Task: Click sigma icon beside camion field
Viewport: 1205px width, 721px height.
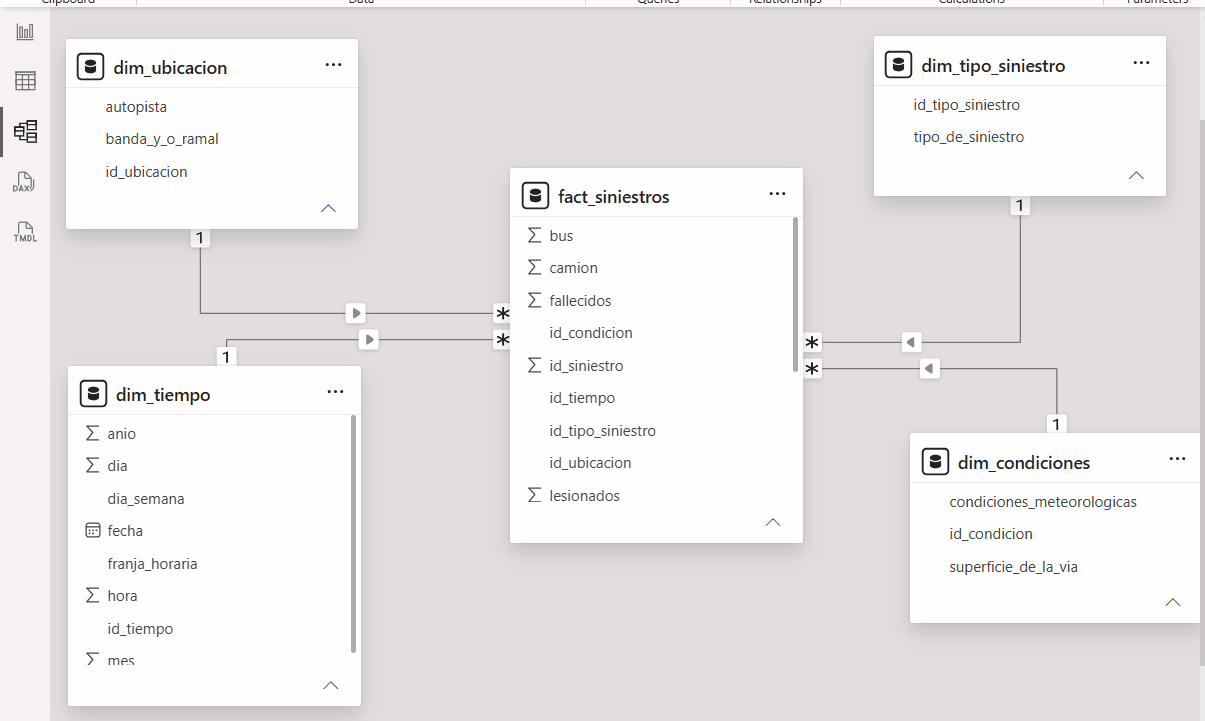Action: coord(533,268)
